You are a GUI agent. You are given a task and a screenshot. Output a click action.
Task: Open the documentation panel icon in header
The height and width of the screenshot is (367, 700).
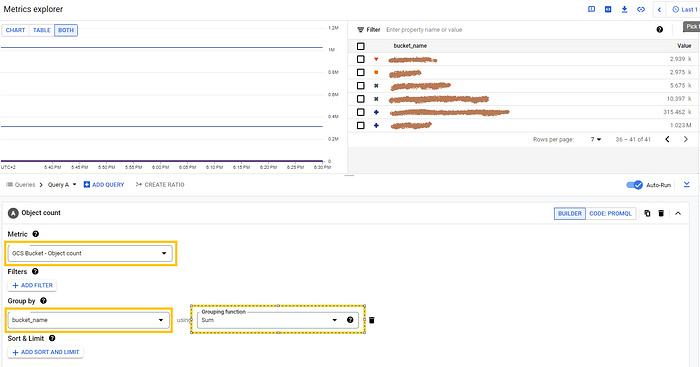click(x=592, y=9)
